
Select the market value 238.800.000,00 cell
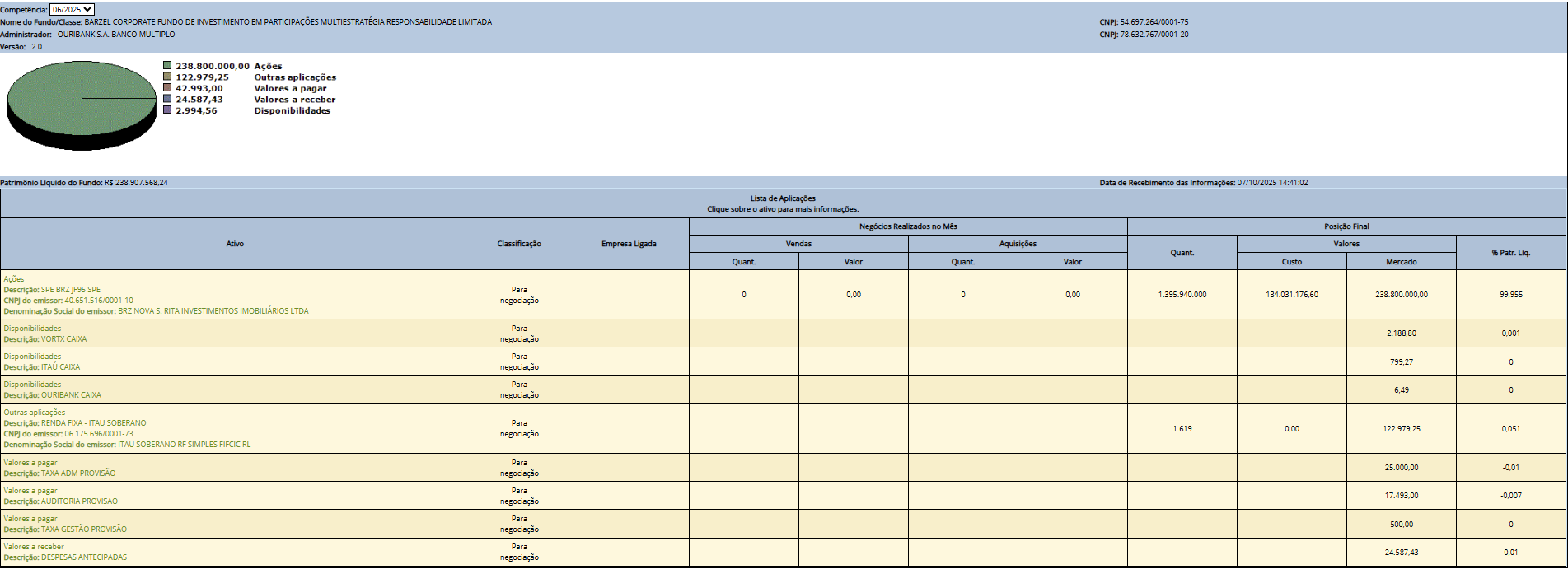tap(1402, 295)
